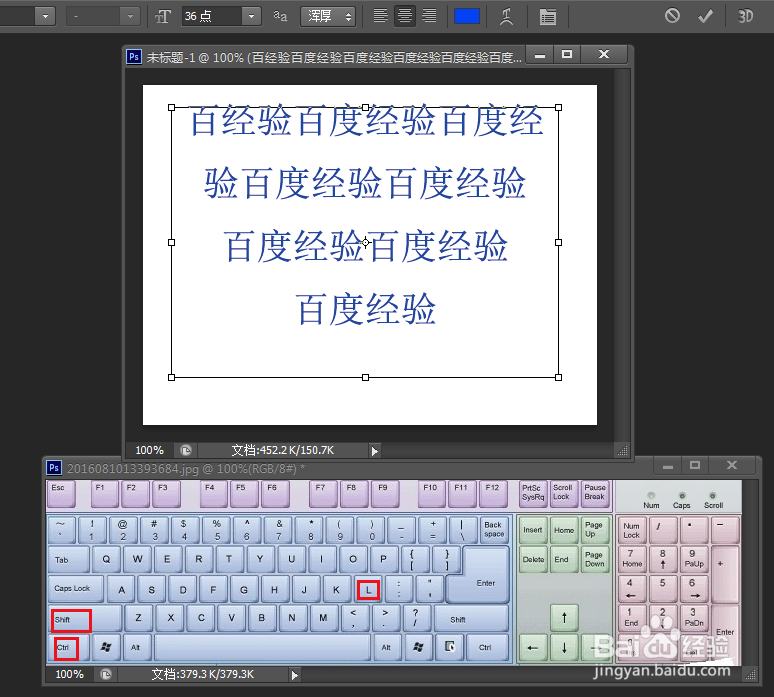Screen dimensions: 774x697
Task: Maximize the 2016081013393684.jpg window
Action: point(695,465)
